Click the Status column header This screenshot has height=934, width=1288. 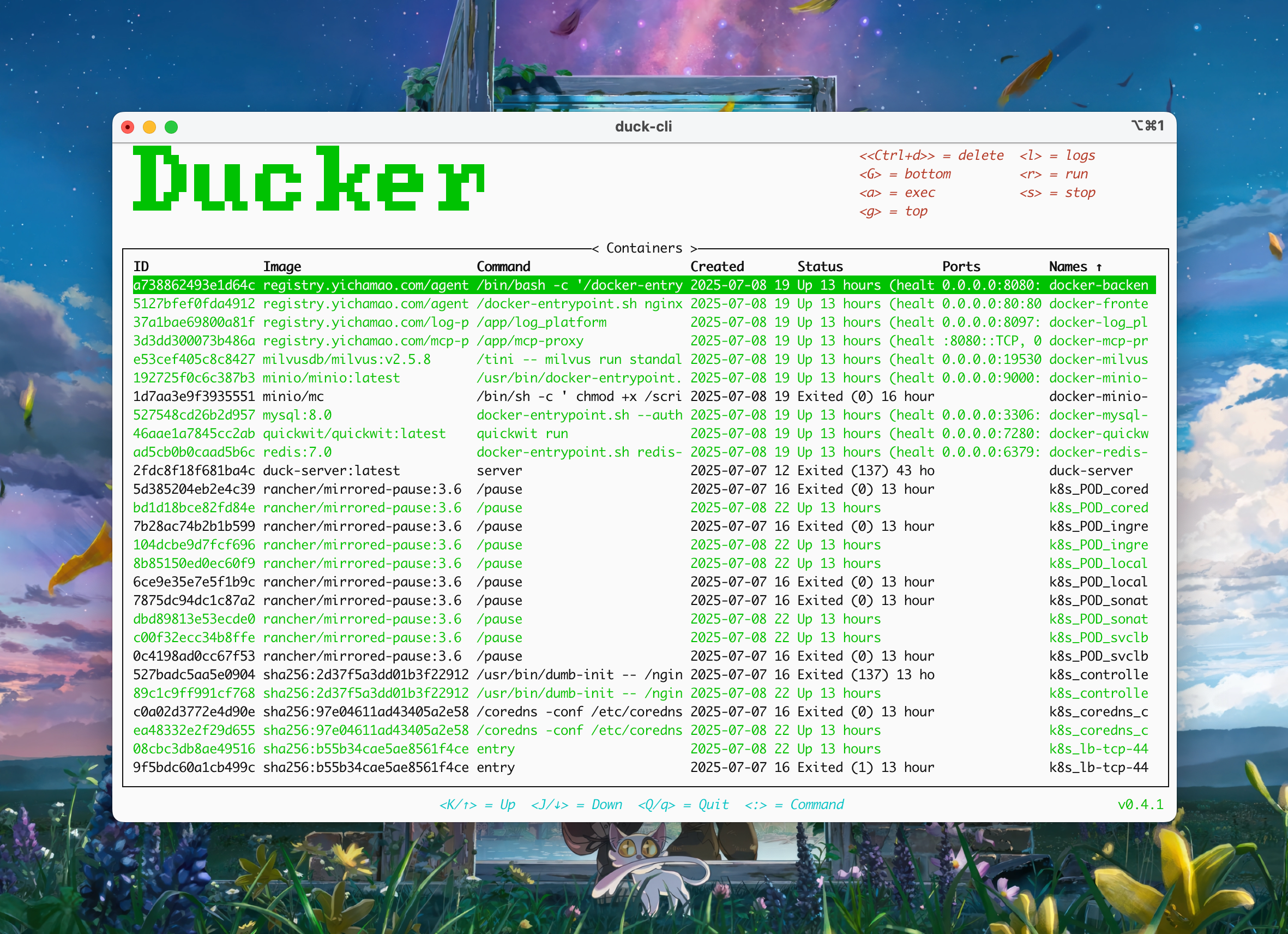coord(819,266)
